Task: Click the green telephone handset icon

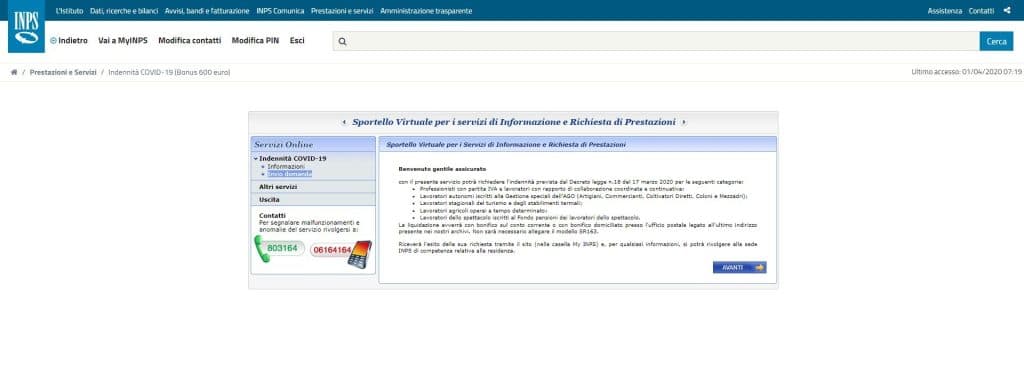Action: 262,248
